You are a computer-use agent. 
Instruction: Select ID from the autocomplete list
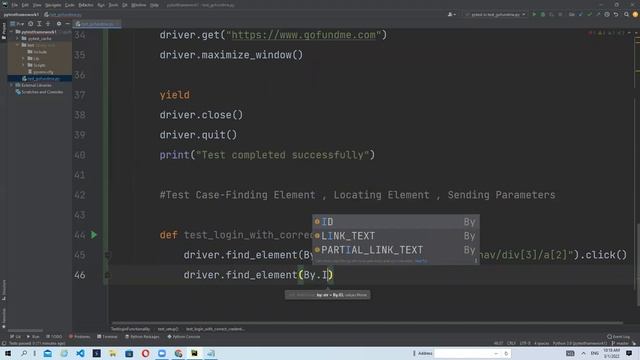tap(396, 222)
